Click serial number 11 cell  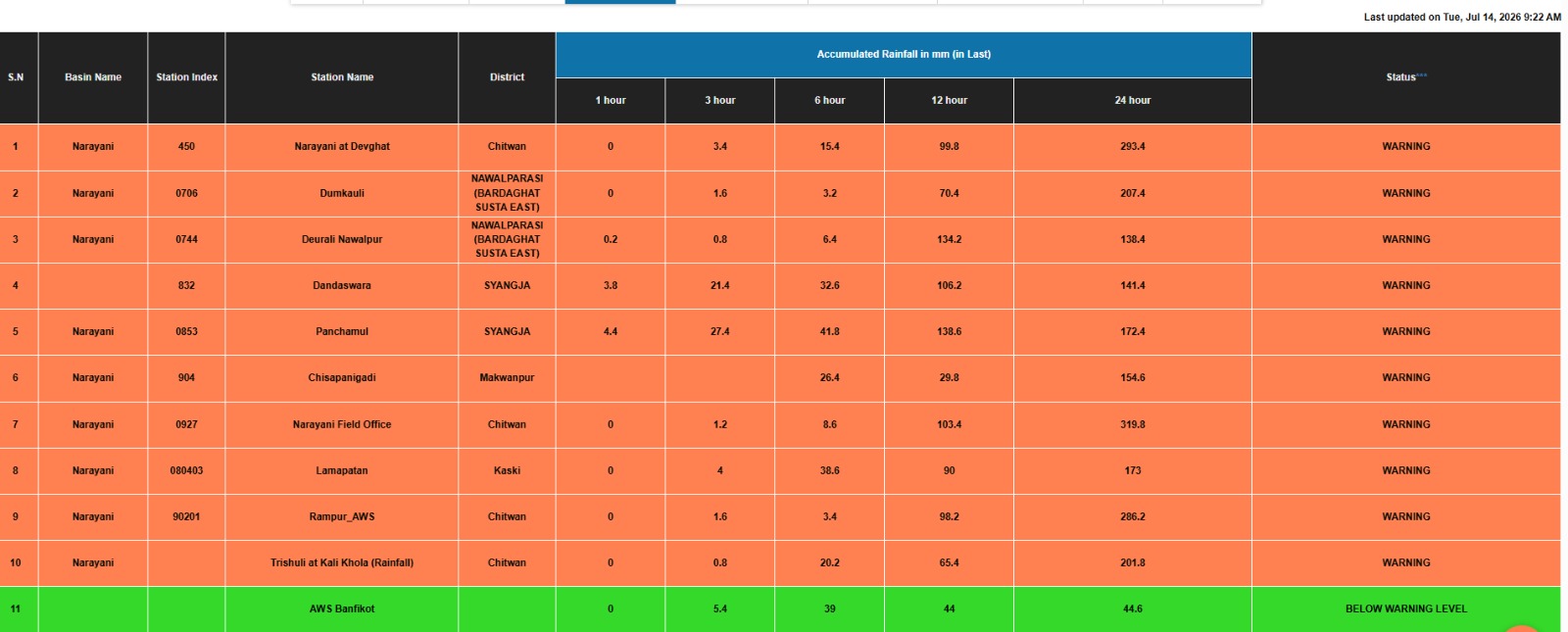coord(16,609)
